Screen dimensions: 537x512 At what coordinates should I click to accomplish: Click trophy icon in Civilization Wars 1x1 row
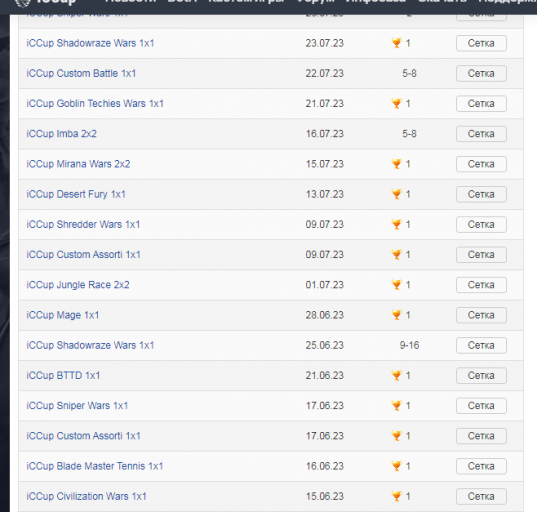(x=396, y=496)
